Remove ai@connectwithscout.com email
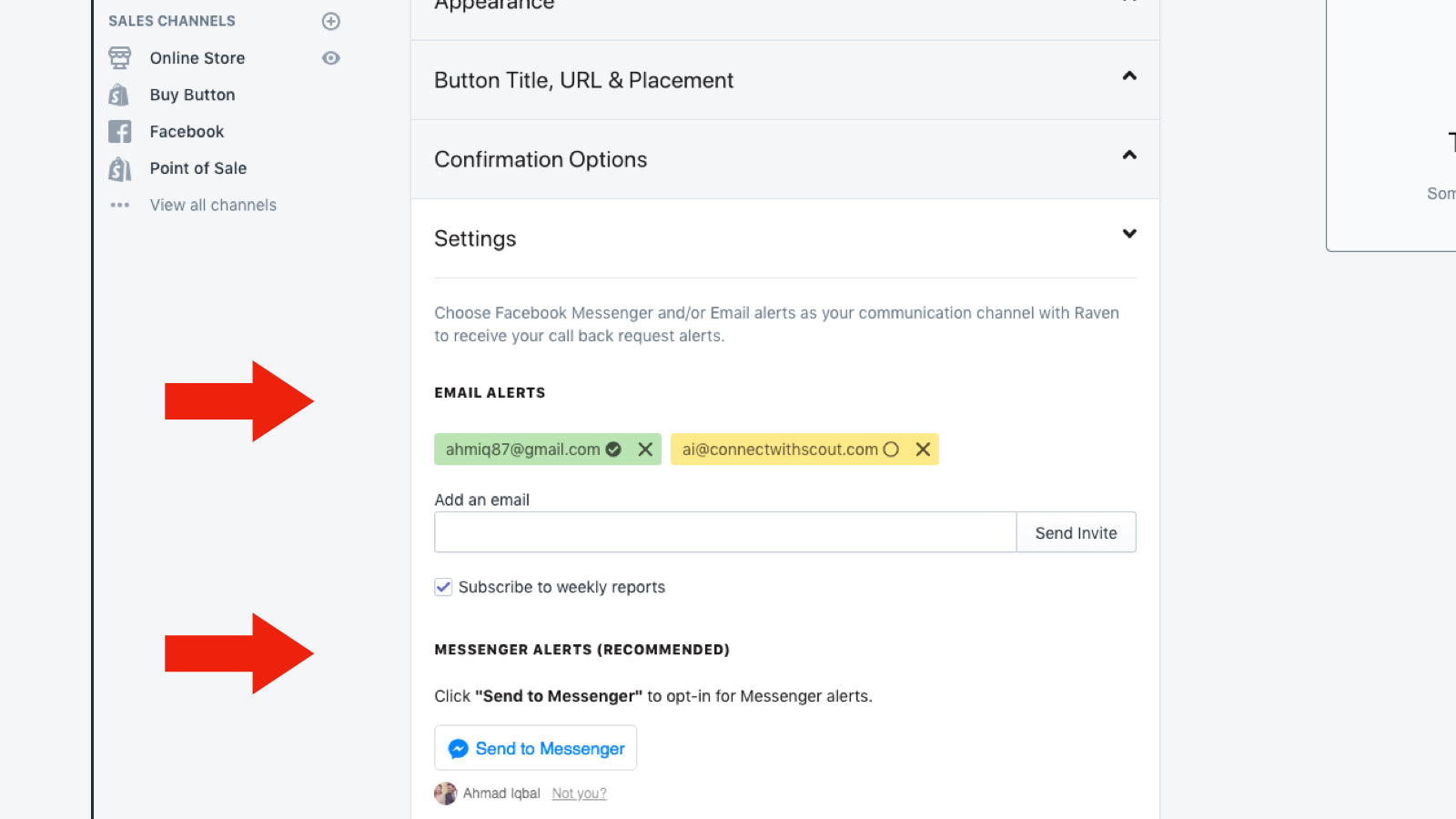The width and height of the screenshot is (1456, 819). click(x=923, y=450)
